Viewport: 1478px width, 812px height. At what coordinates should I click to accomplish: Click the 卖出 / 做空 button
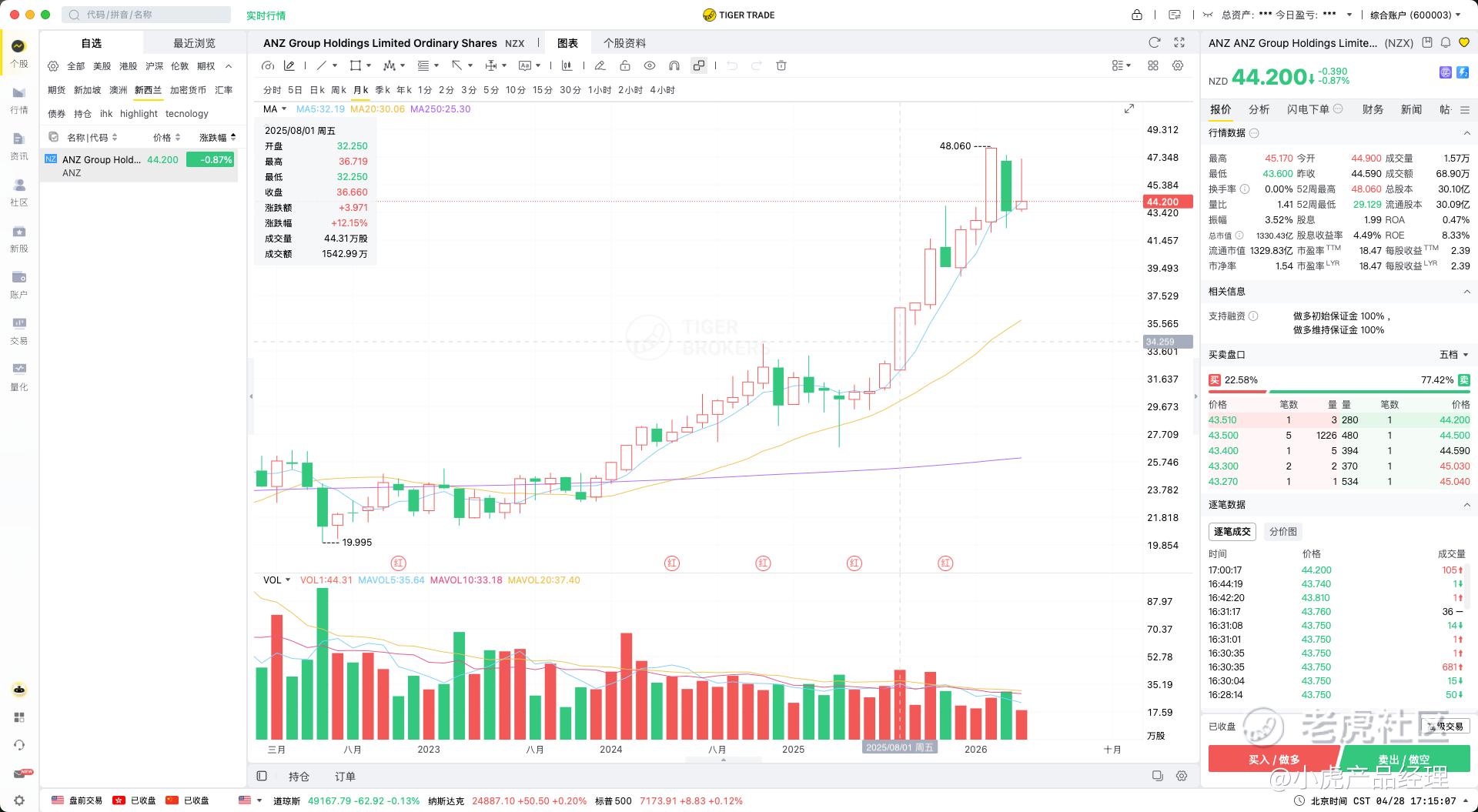[1404, 759]
